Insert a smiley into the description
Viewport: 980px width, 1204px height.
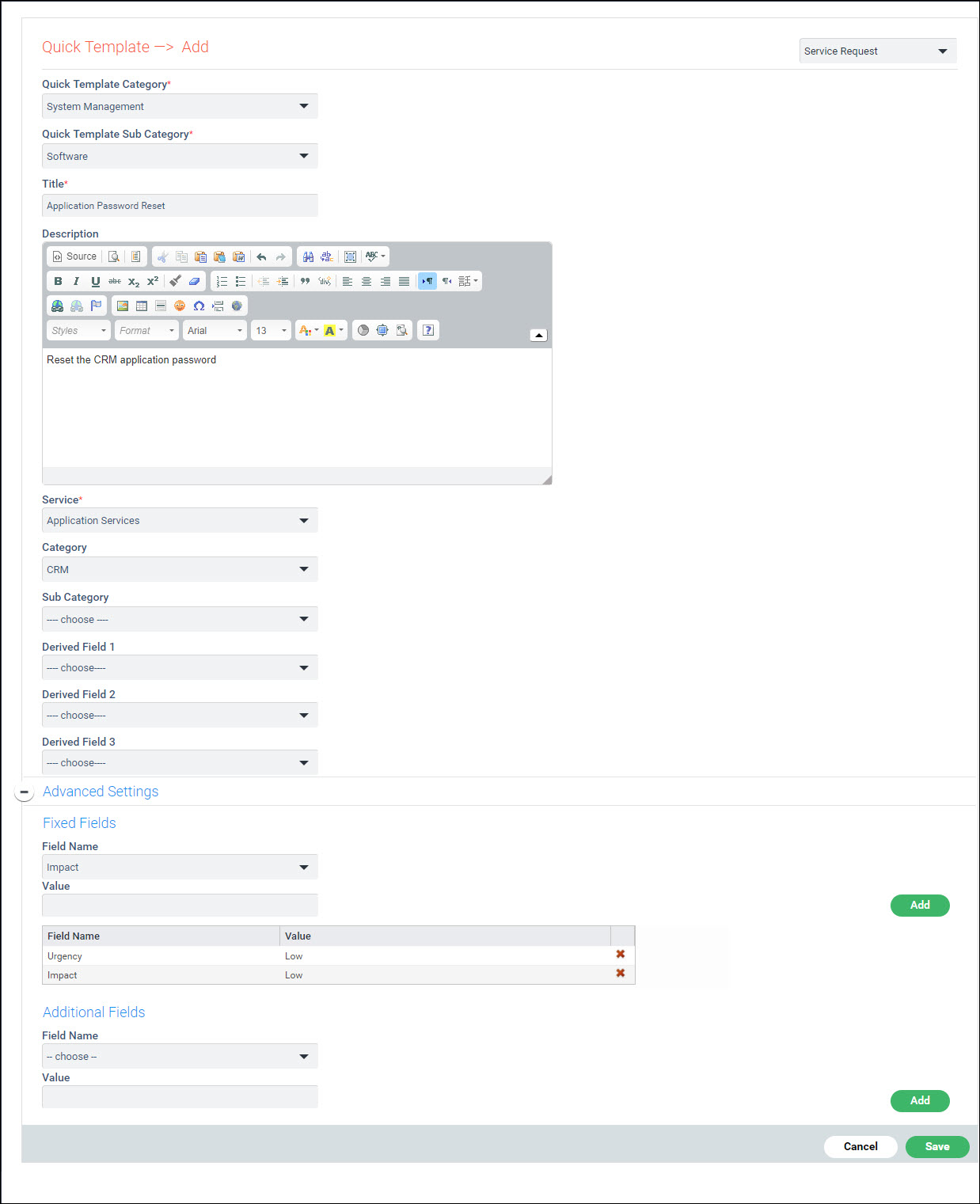[x=179, y=306]
